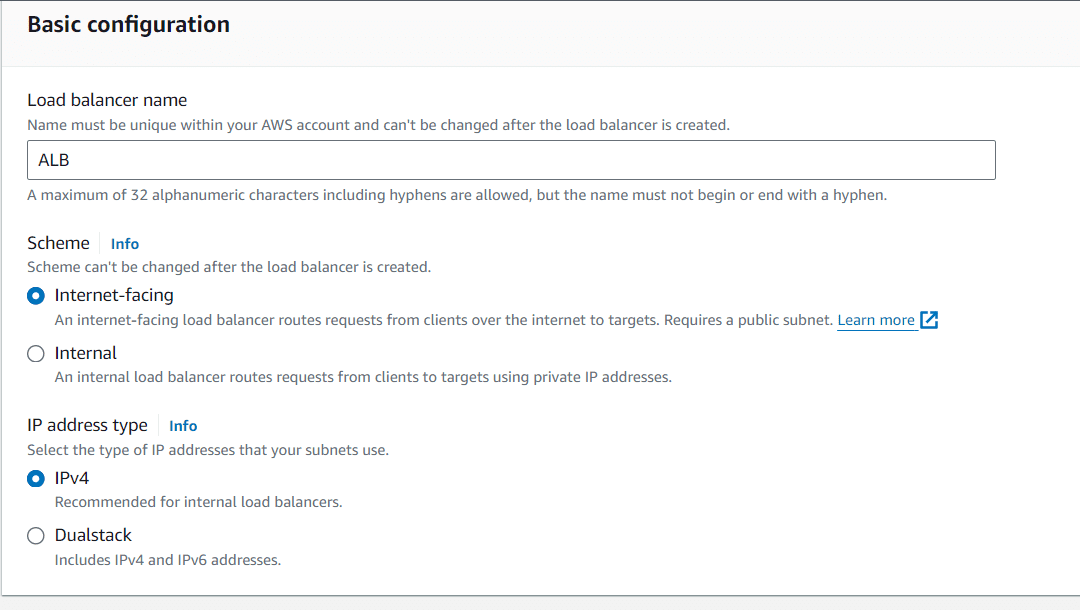
Task: Select the Internal scheme radio button
Action: pyautogui.click(x=36, y=353)
